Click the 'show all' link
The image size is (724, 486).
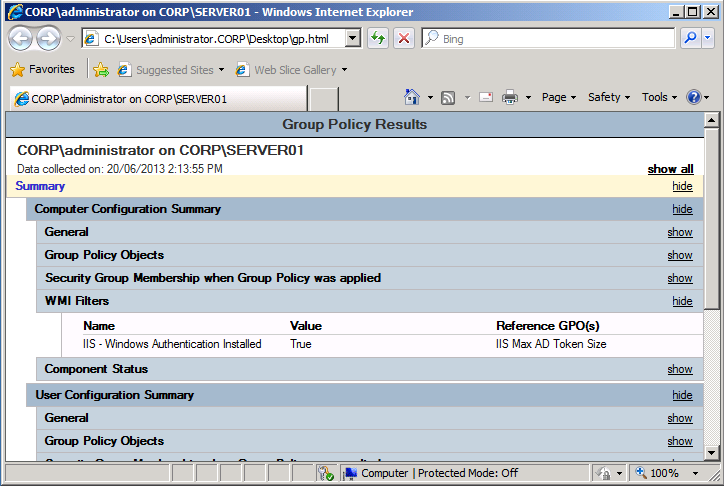point(670,169)
